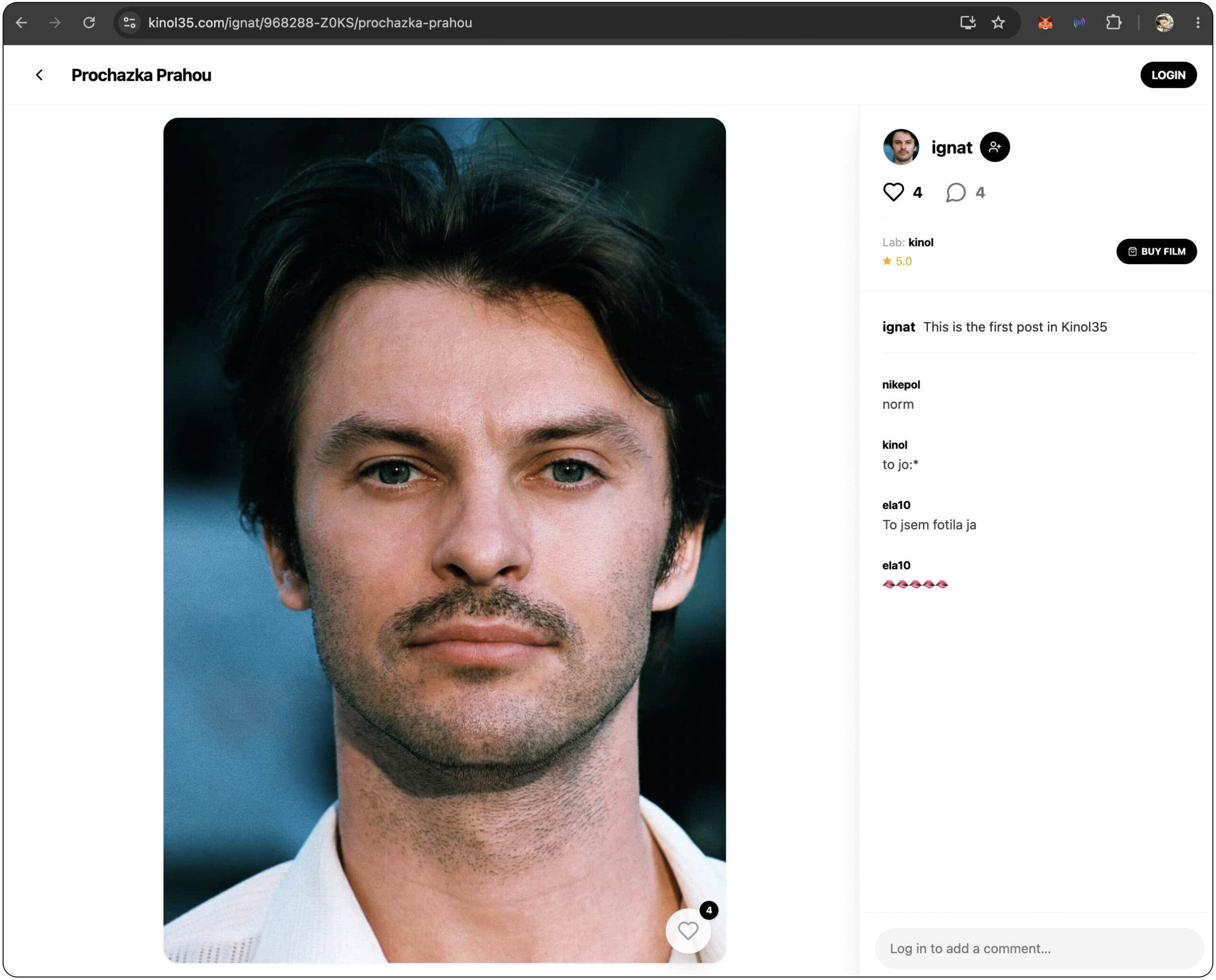This screenshot has width=1216, height=980.
Task: Open ela10 on the lips emoji comment
Action: point(896,565)
